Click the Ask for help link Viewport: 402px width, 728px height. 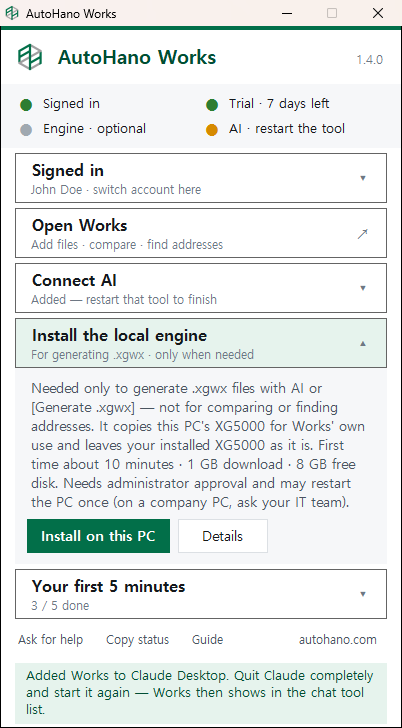point(51,640)
